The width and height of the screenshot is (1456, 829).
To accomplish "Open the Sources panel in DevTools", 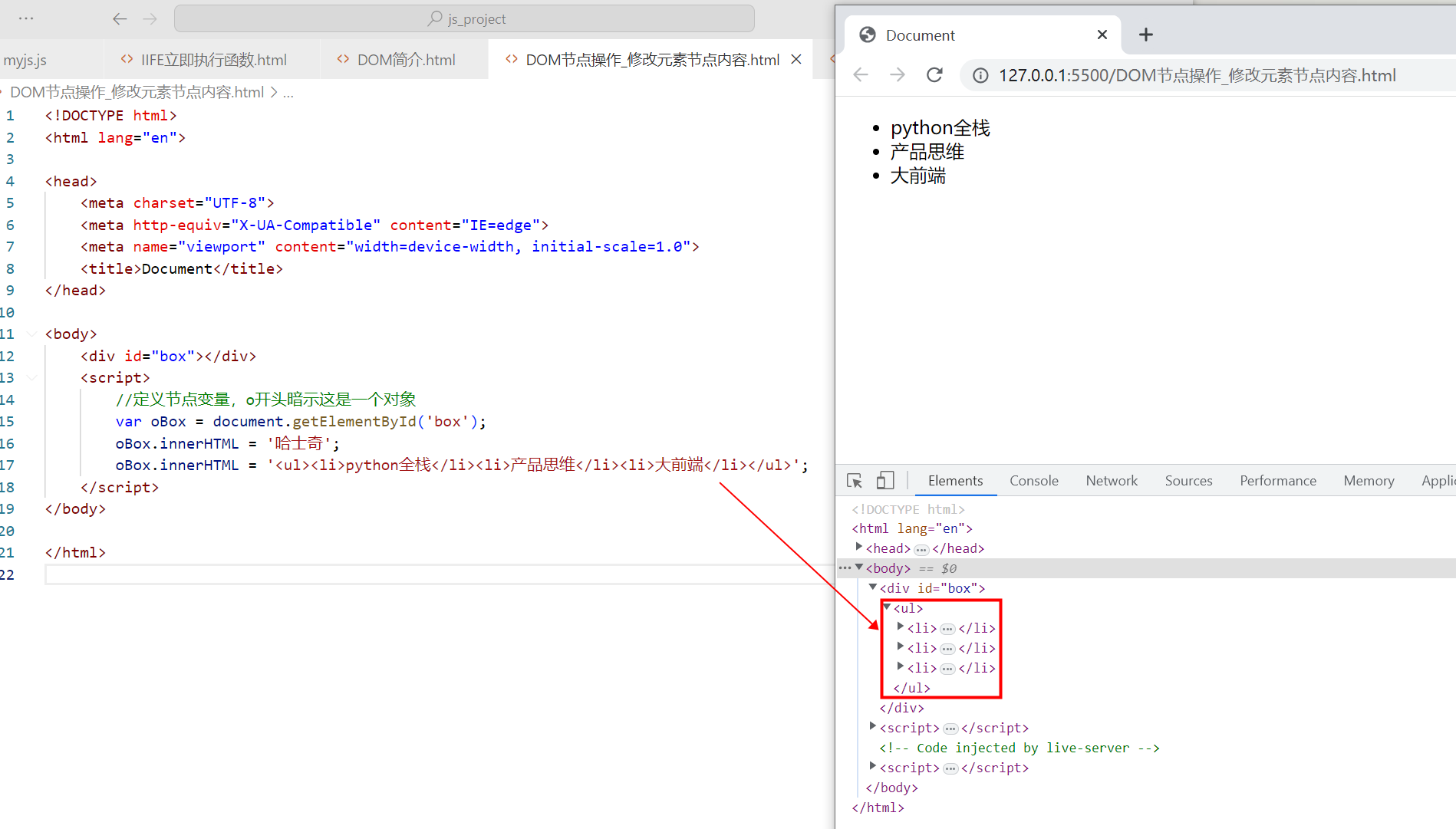I will 1188,481.
